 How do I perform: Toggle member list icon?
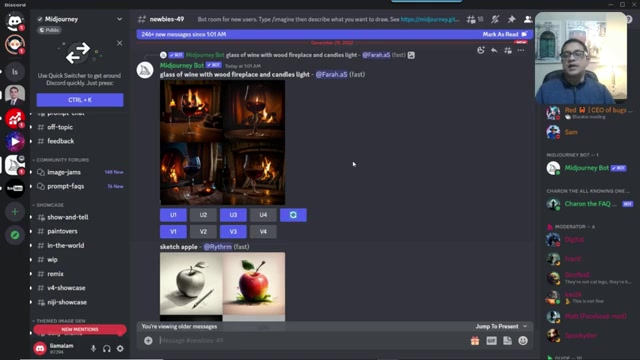click(x=528, y=19)
